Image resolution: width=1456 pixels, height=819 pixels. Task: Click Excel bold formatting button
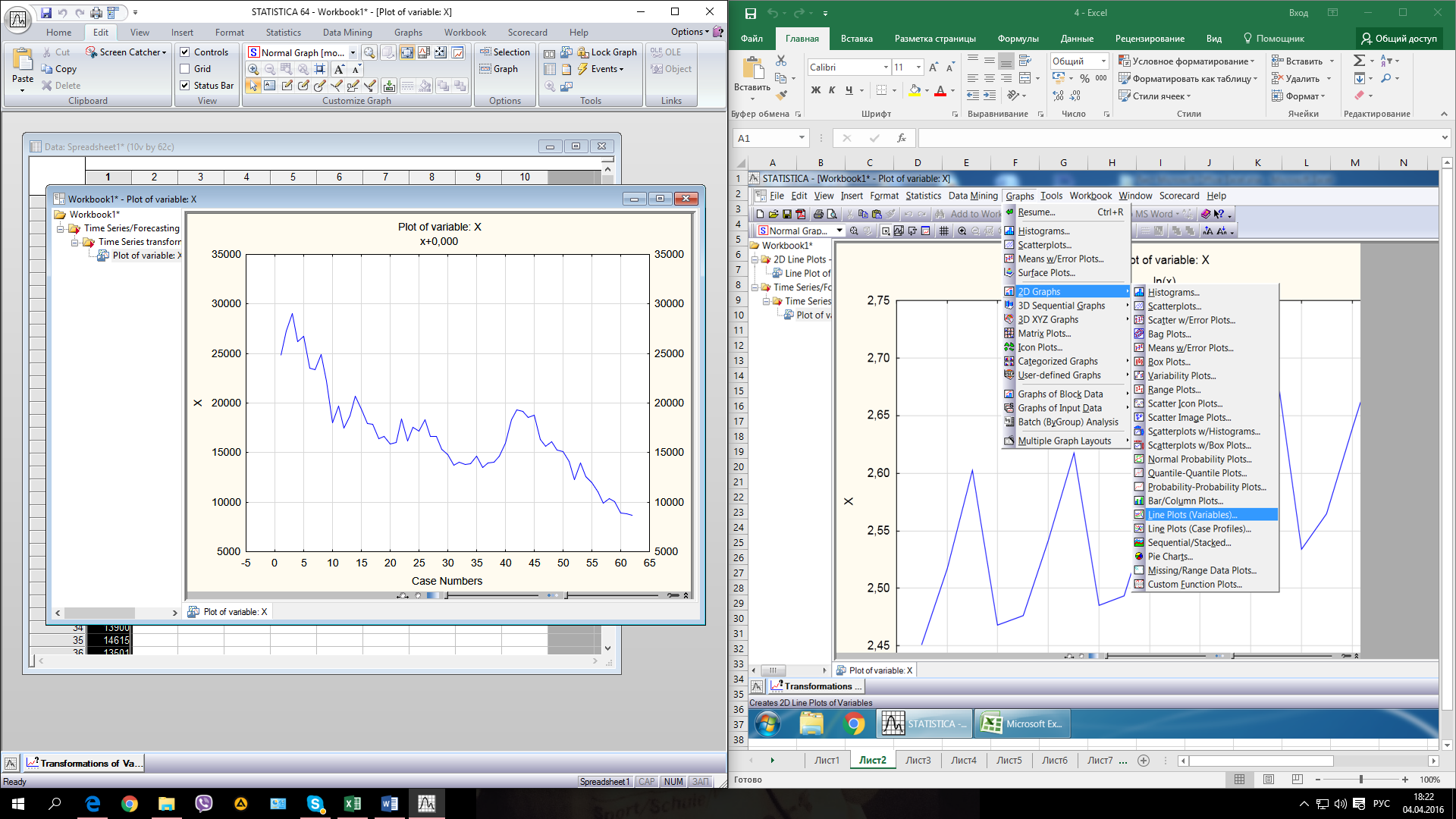pyautogui.click(x=816, y=90)
